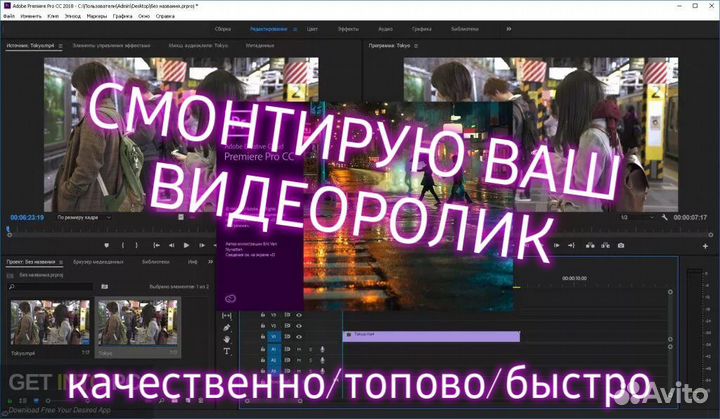Screen dimensions: 720x419
Task: Select the Type tool
Action: (x=227, y=351)
